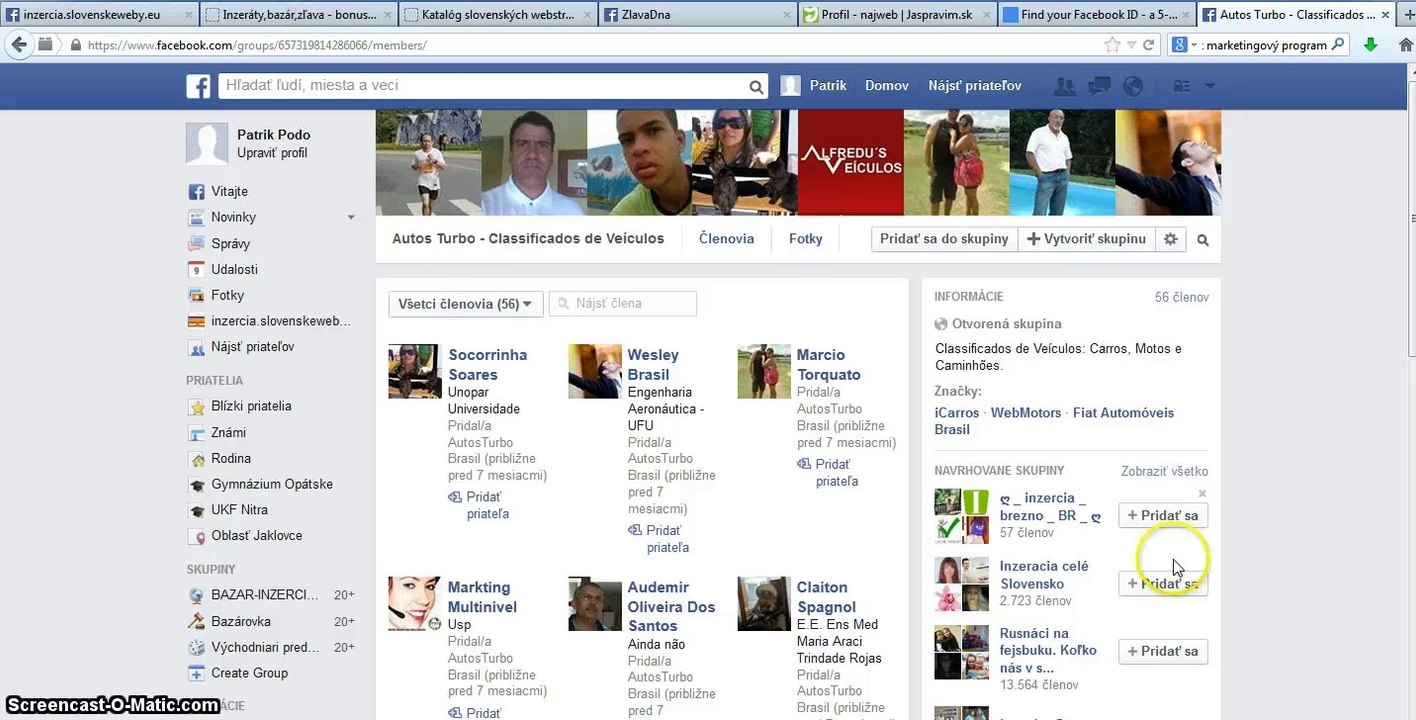Open the notifications globe icon

1133,86
